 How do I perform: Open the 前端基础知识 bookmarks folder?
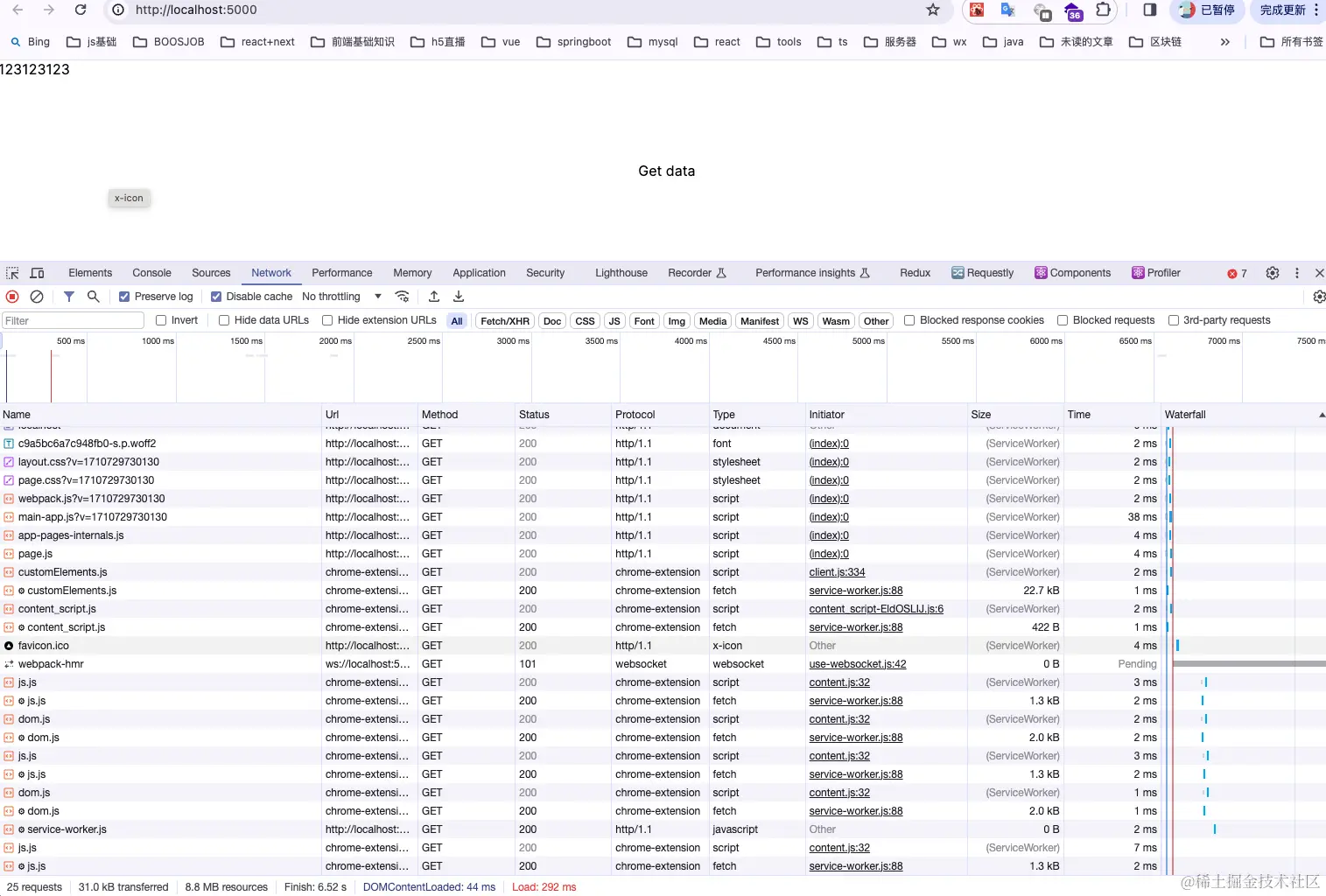pyautogui.click(x=353, y=42)
